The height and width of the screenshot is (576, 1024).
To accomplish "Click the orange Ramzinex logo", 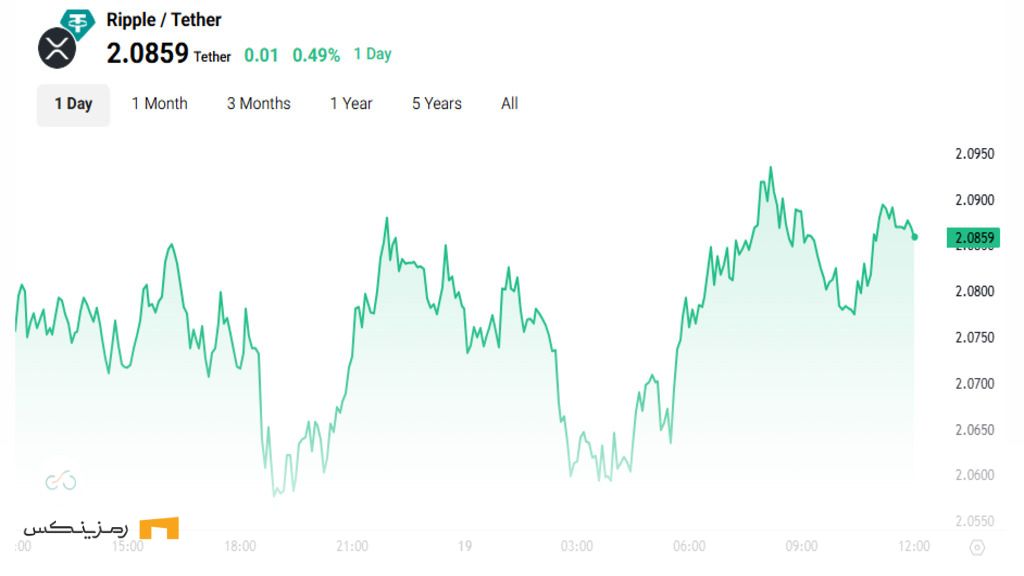I will [159, 528].
